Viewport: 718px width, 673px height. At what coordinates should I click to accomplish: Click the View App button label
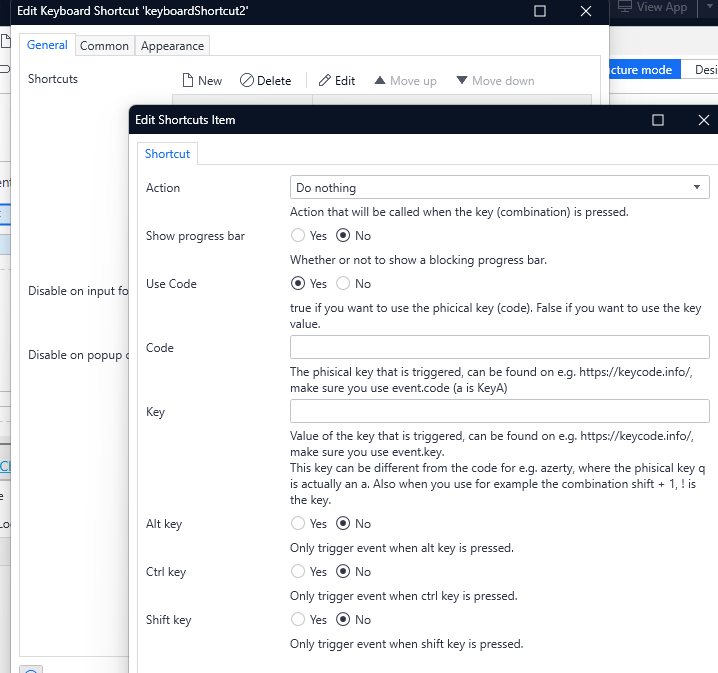point(662,7)
